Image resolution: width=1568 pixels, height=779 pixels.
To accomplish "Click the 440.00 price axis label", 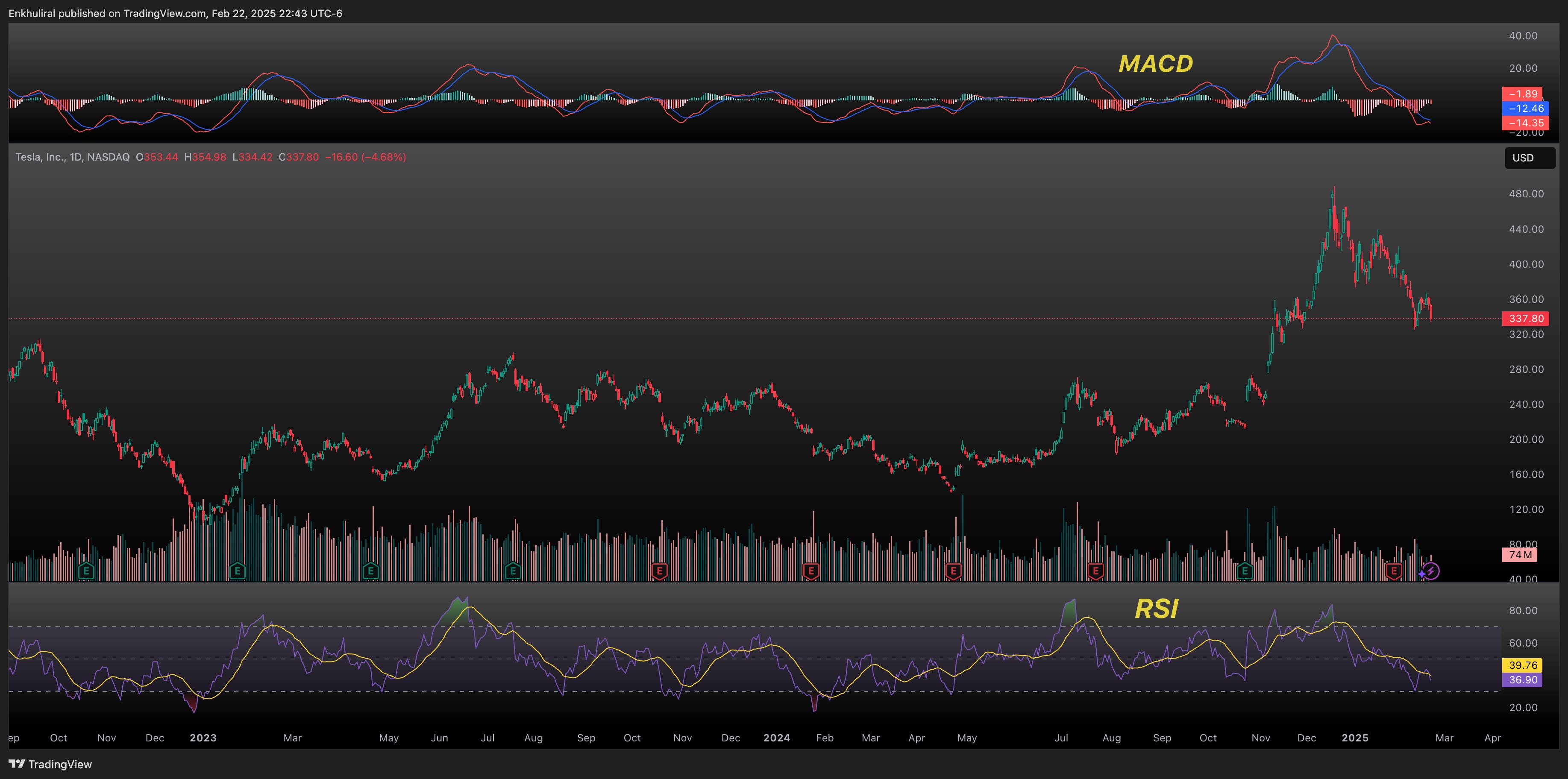I will (1527, 229).
